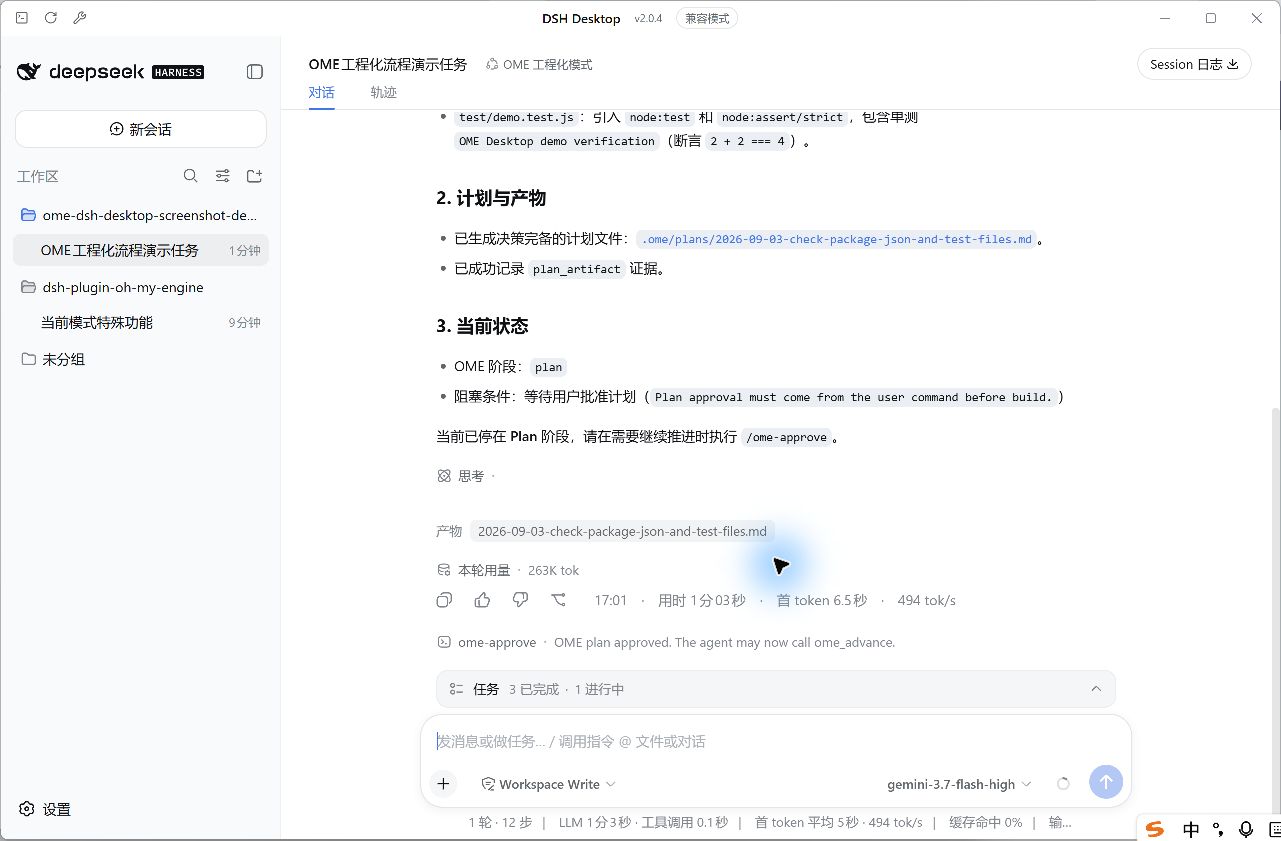The height and width of the screenshot is (841, 1281).
Task: Click the plus attach button
Action: (443, 784)
